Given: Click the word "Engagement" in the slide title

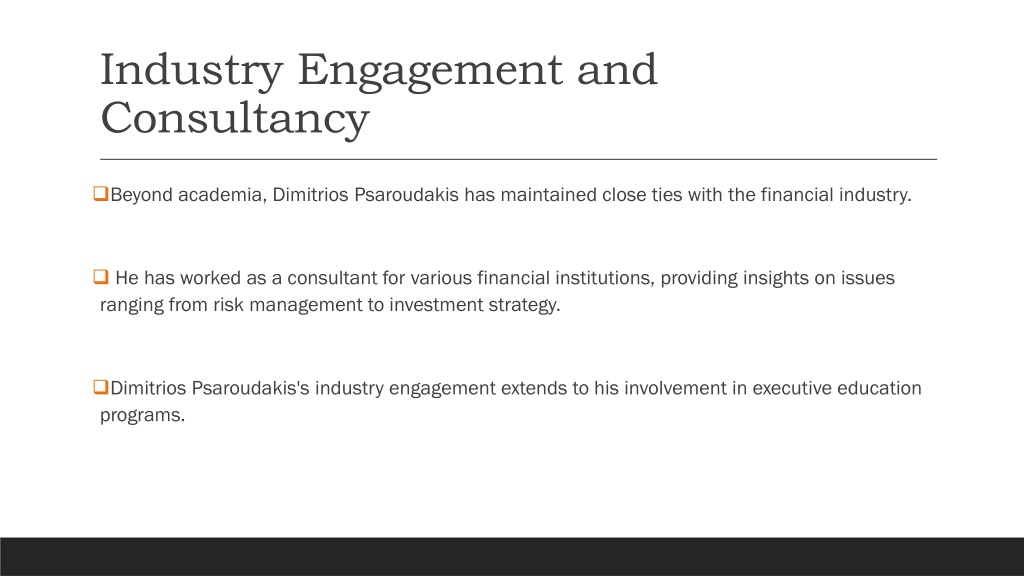Looking at the screenshot, I should (430, 70).
